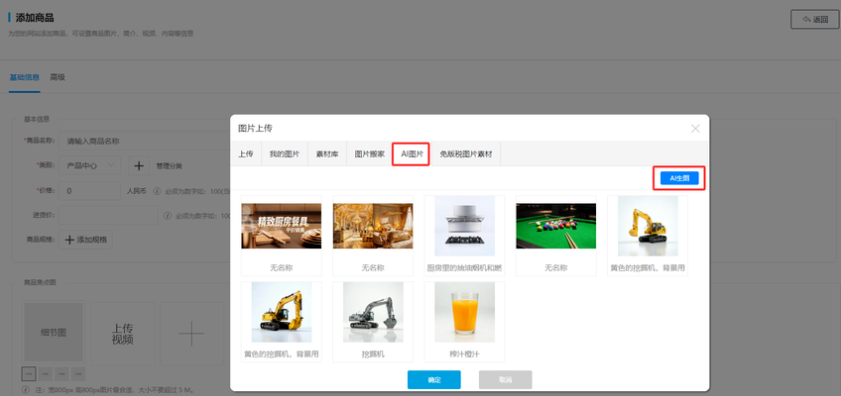The height and width of the screenshot is (396, 841).
Task: Pick the billiards table thumbnail
Action: pos(556,226)
